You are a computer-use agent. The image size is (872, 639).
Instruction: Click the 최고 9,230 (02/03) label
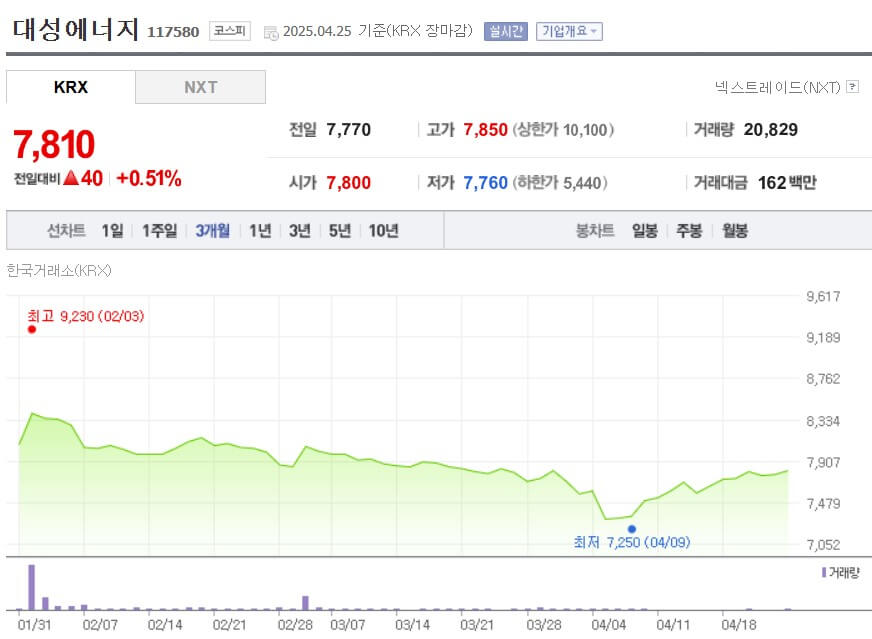tap(86, 316)
